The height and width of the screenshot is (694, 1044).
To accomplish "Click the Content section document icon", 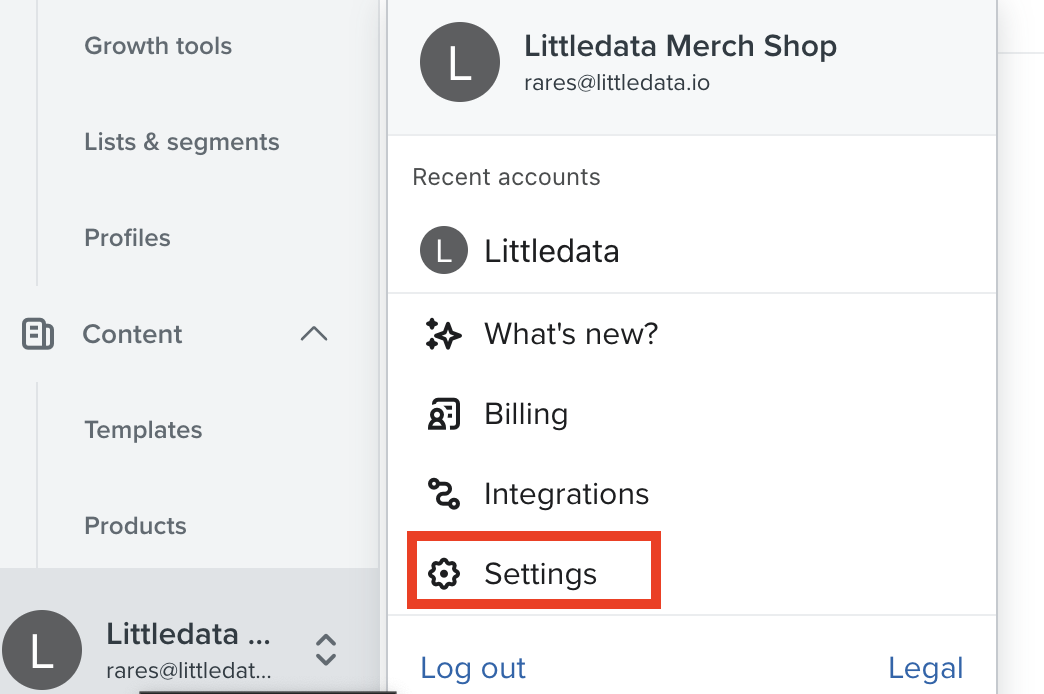I will (x=37, y=334).
